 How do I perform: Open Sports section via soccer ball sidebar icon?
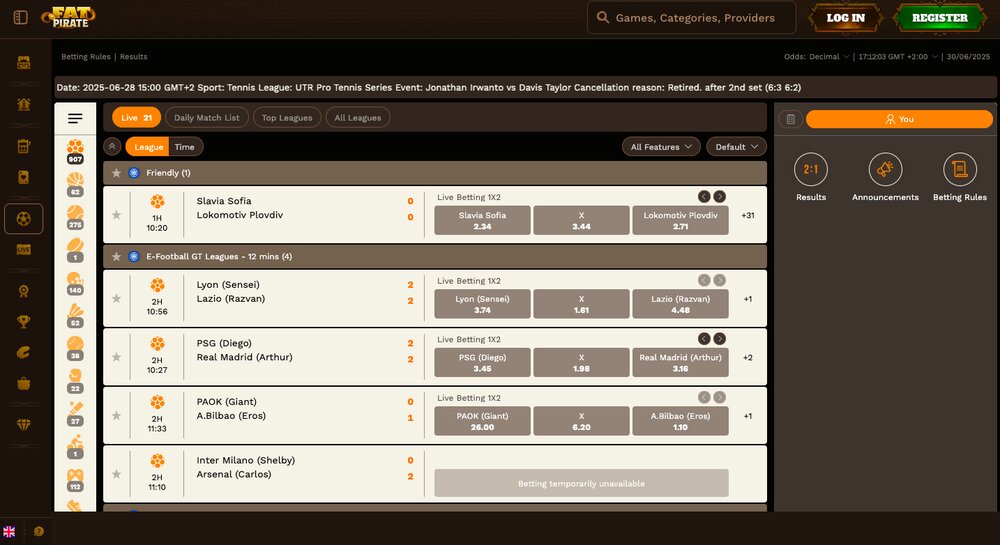tap(24, 219)
